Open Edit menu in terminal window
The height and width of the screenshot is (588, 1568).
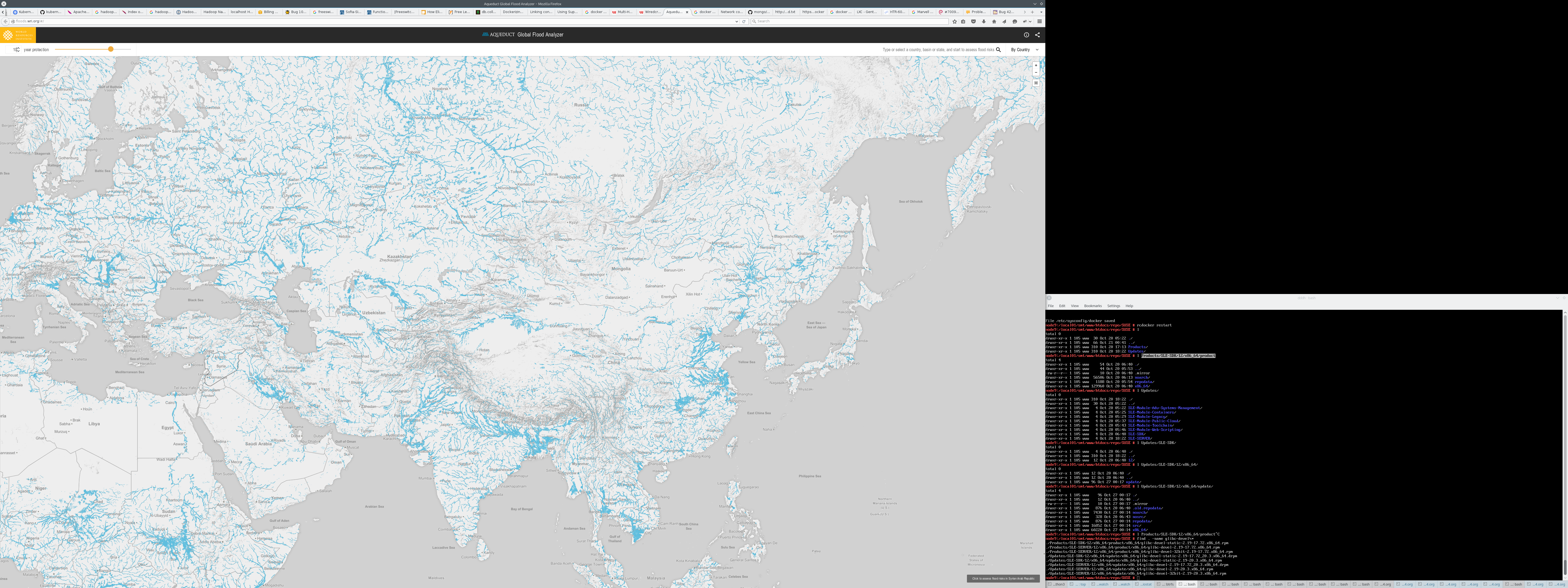[1062, 306]
